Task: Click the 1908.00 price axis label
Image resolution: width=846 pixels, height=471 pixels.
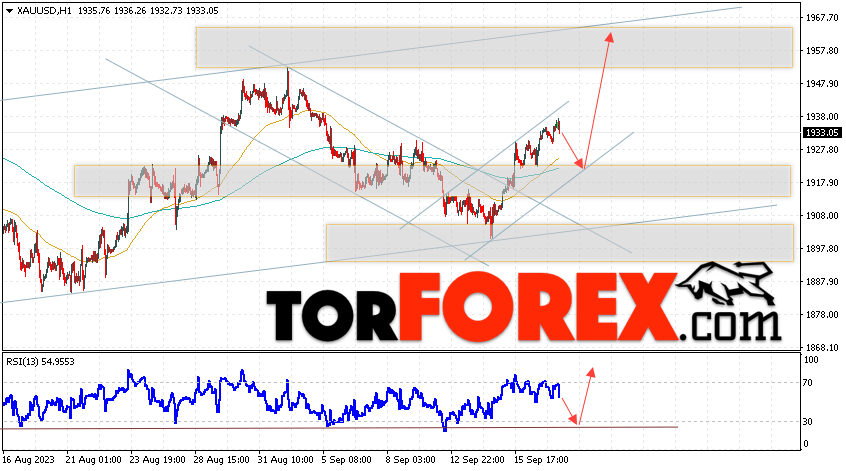Action: (822, 216)
